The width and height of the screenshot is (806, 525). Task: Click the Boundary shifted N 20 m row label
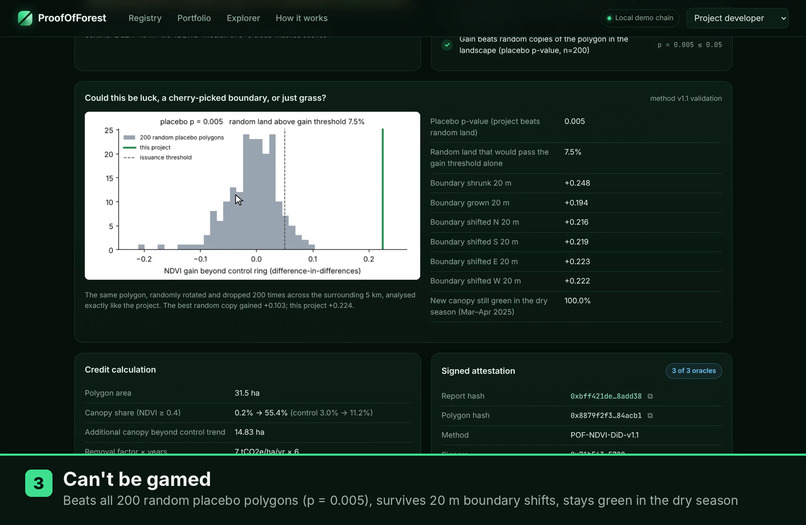[x=474, y=222]
